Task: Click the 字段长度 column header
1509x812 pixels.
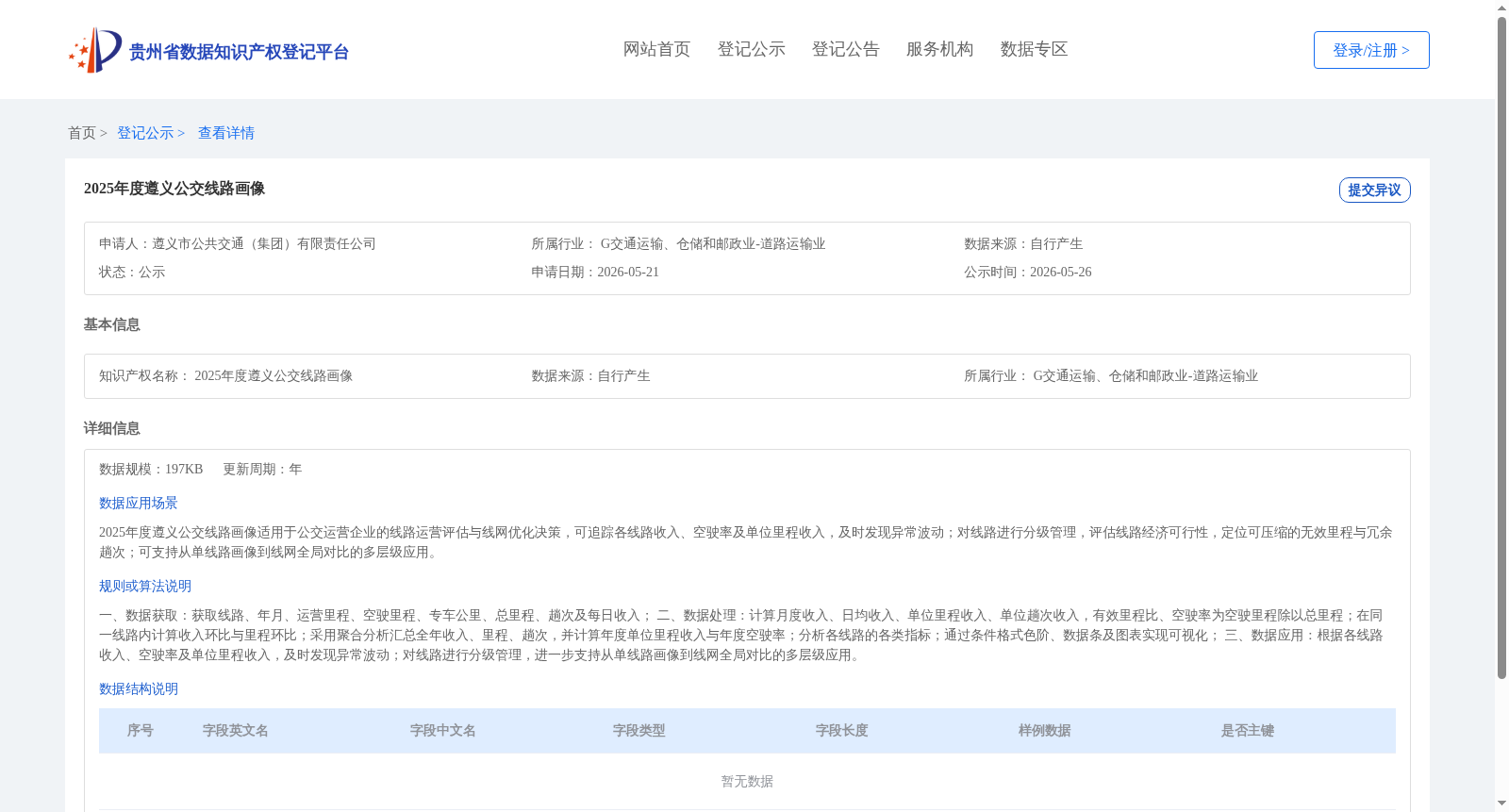Action: 842,731
